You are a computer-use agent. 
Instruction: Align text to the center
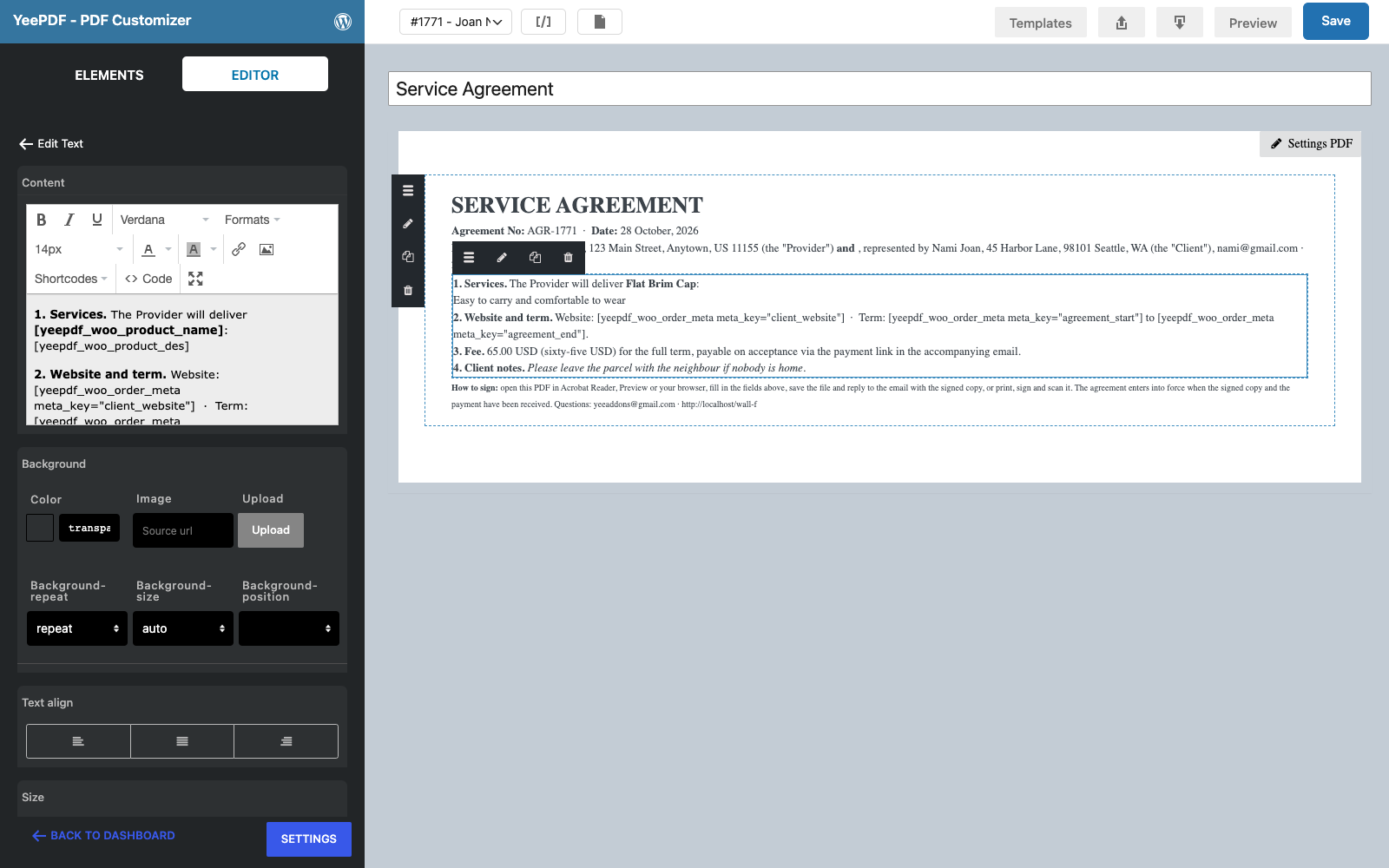(182, 741)
